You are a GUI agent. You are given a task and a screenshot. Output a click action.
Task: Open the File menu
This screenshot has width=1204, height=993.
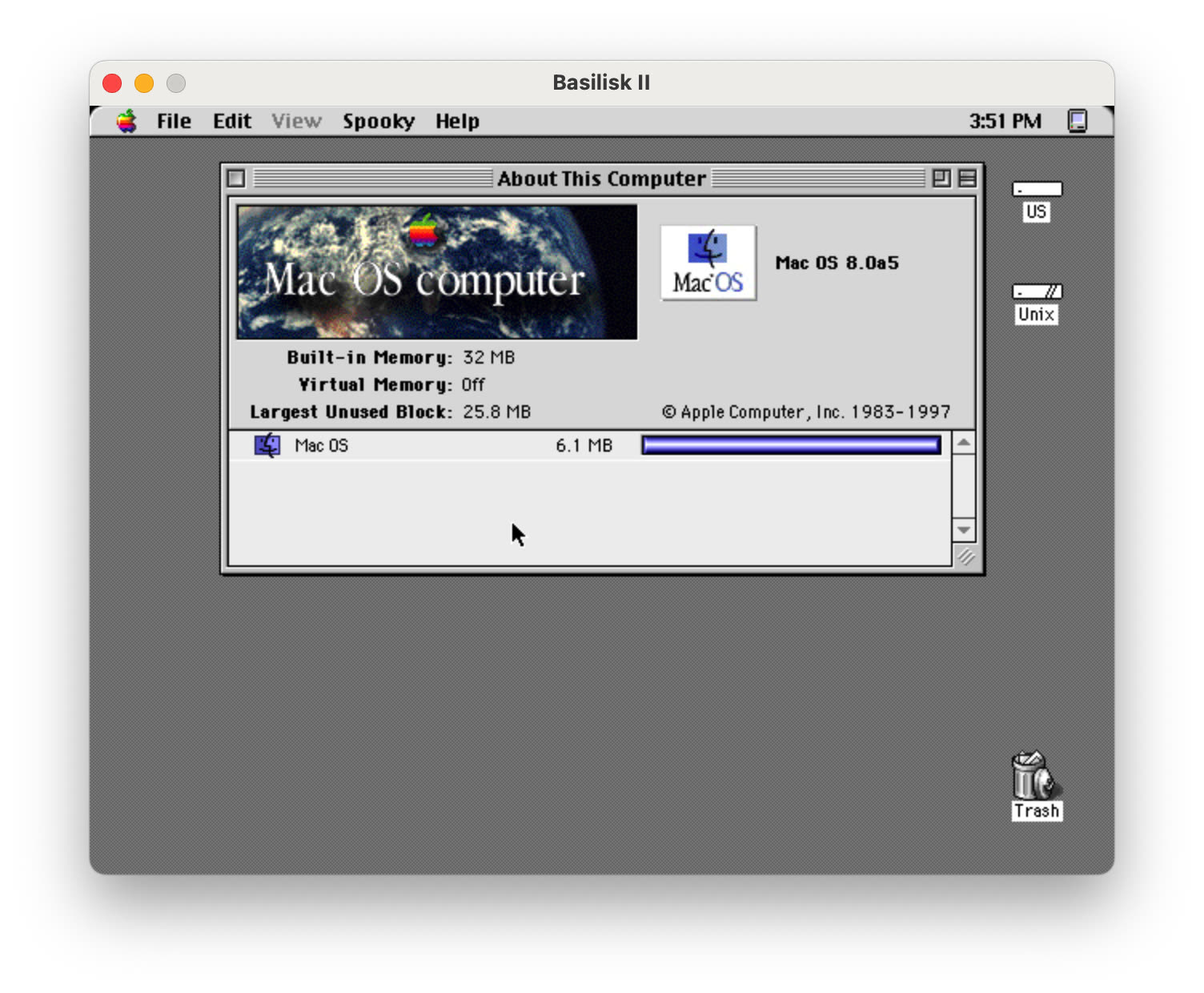coord(173,121)
